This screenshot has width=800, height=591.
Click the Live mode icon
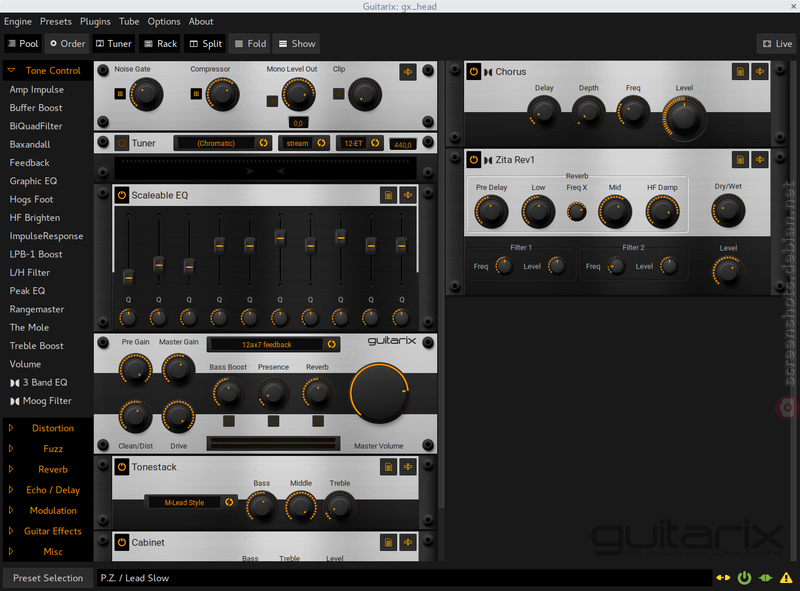(x=767, y=44)
